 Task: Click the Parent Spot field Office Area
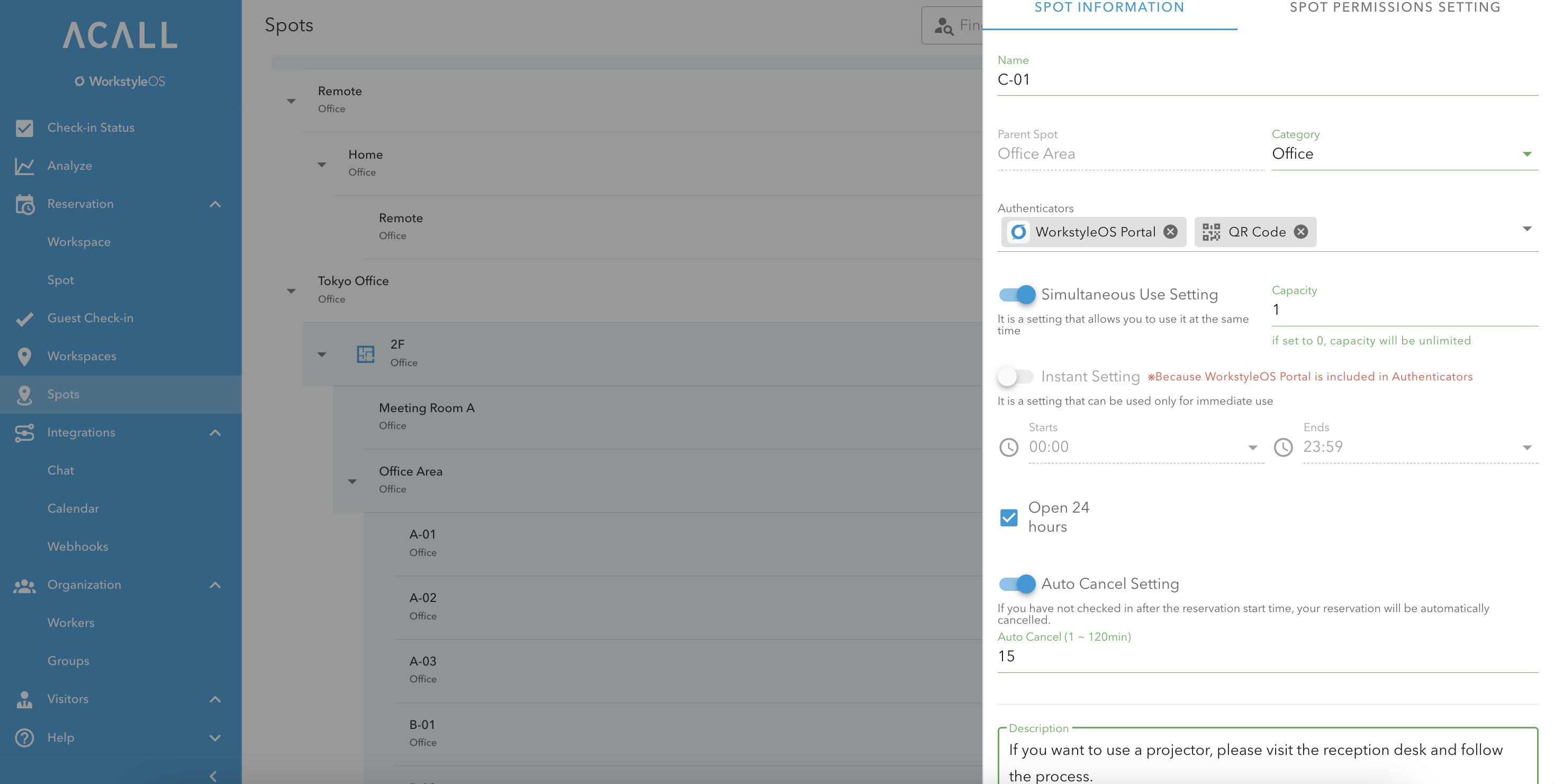pyautogui.click(x=1131, y=154)
